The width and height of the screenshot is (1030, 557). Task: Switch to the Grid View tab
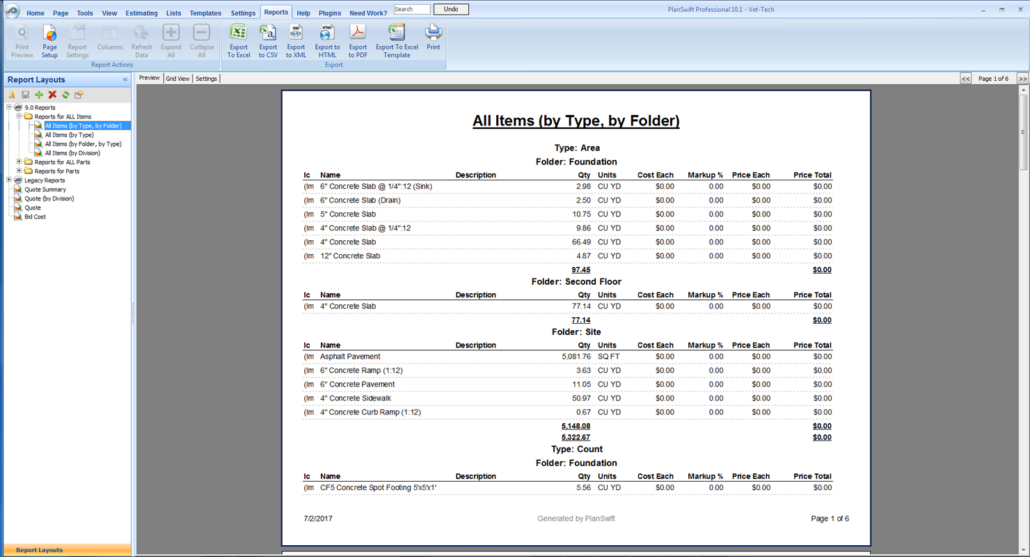(178, 78)
